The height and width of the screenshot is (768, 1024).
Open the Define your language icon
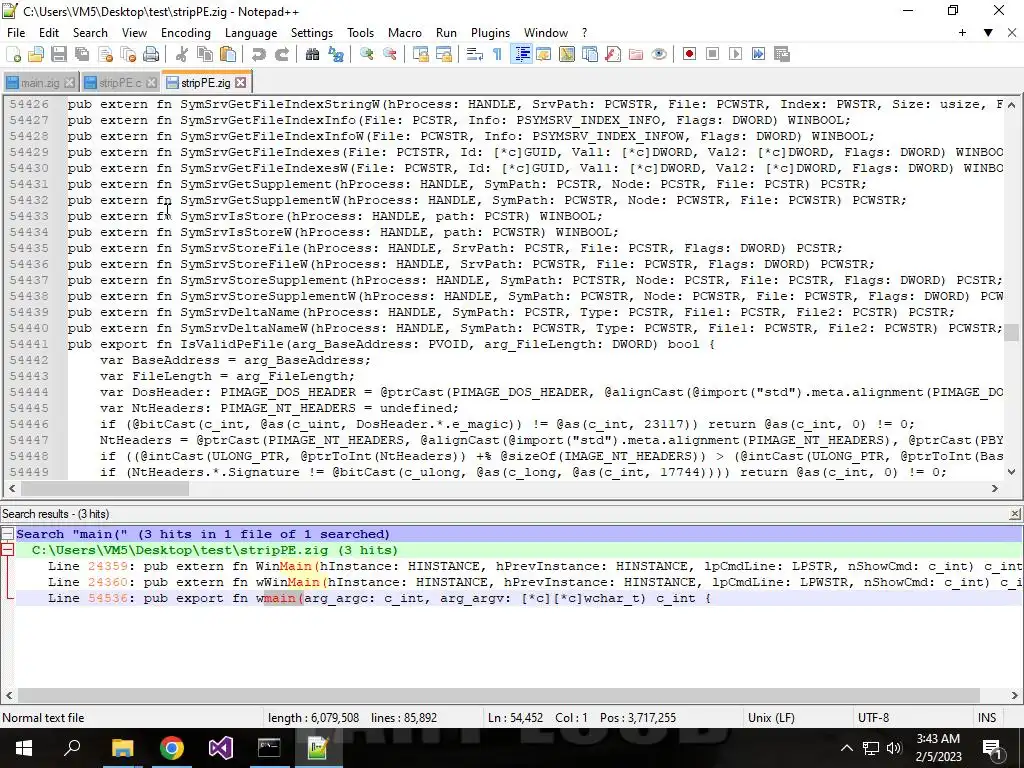tap(543, 54)
